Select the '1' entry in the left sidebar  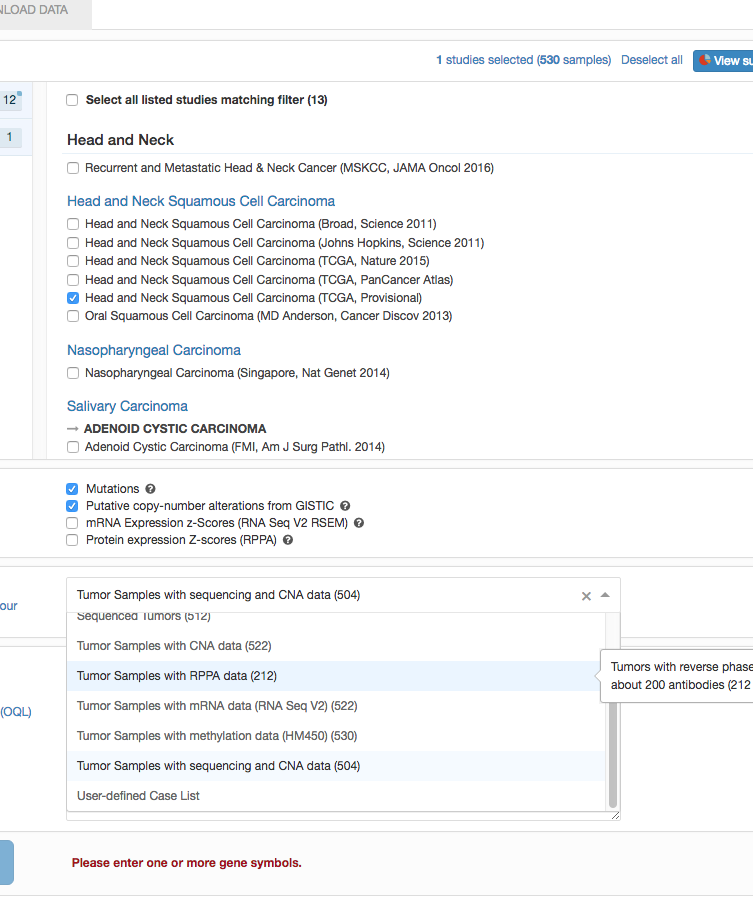pos(12,136)
